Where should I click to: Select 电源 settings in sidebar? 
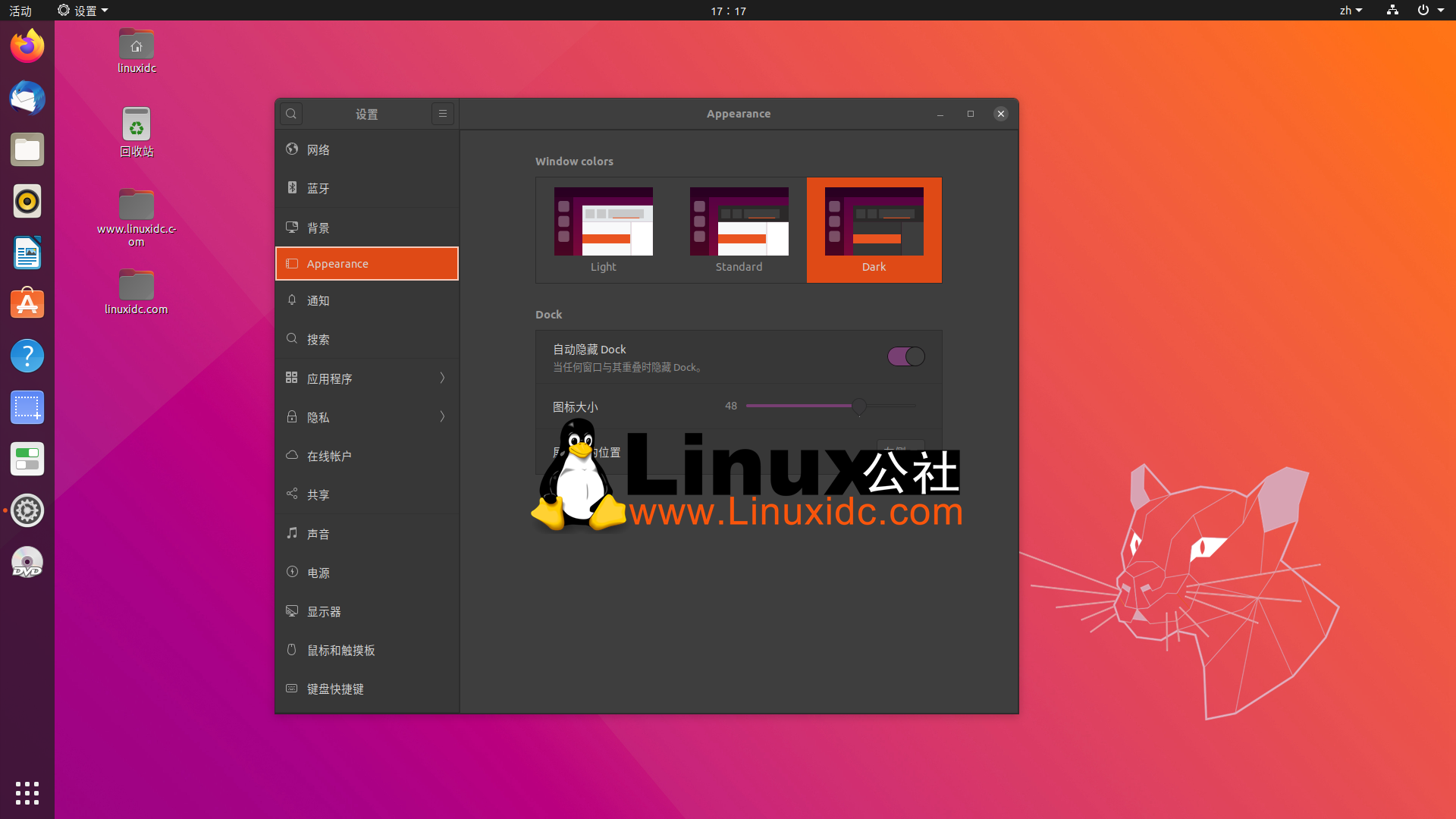coord(318,573)
